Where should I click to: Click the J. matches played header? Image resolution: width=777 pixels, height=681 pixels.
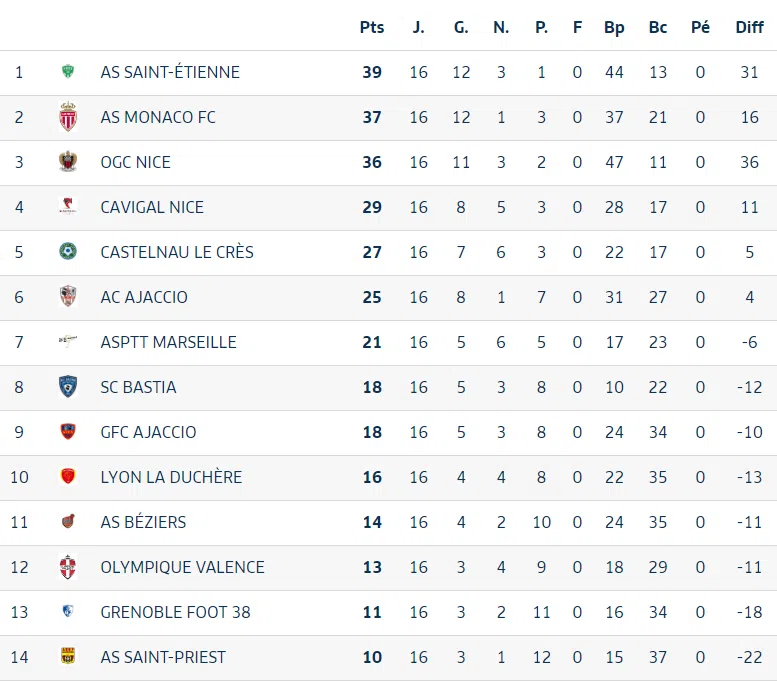(x=418, y=28)
